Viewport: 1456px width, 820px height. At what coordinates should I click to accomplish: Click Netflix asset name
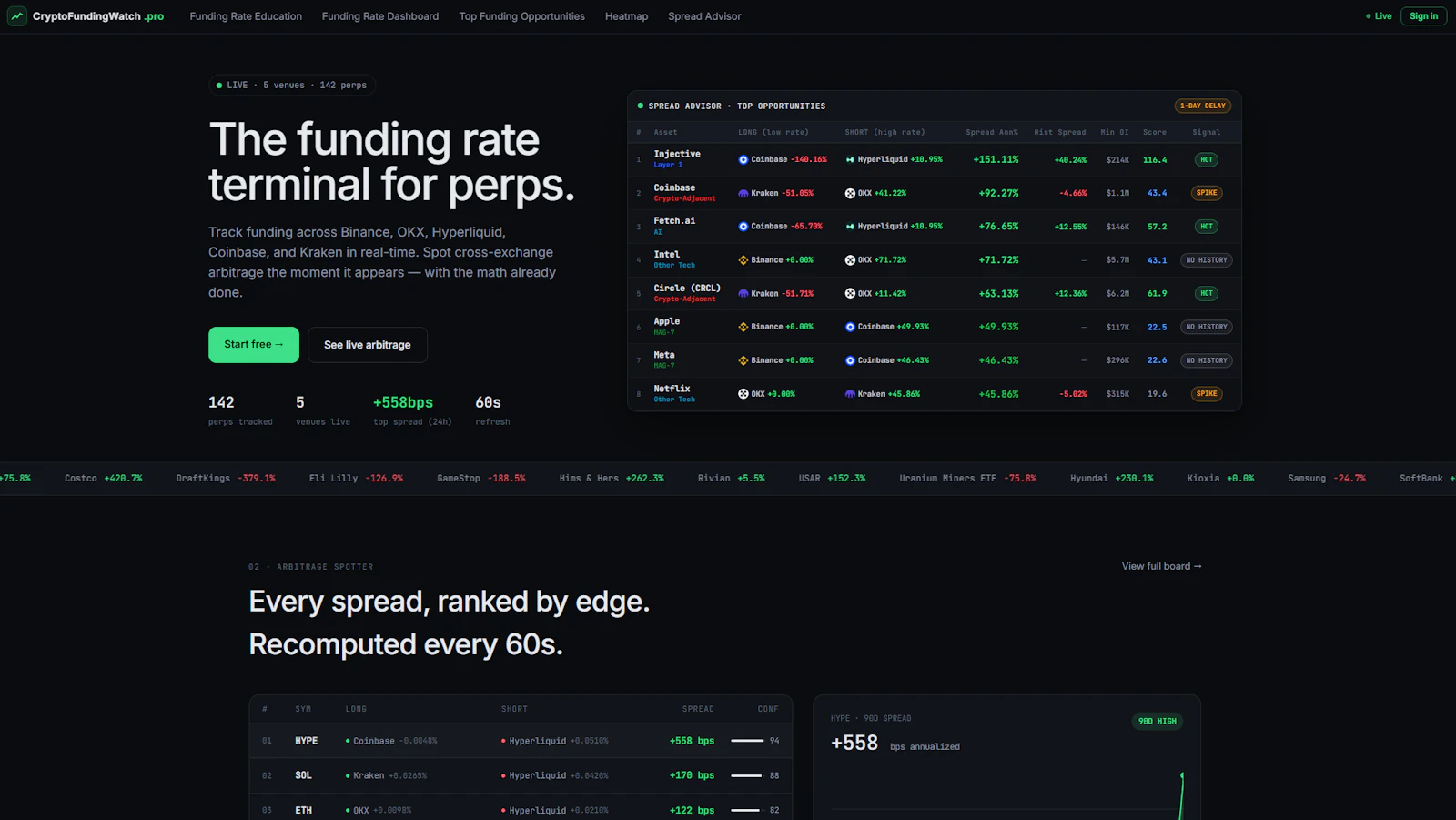(x=672, y=389)
